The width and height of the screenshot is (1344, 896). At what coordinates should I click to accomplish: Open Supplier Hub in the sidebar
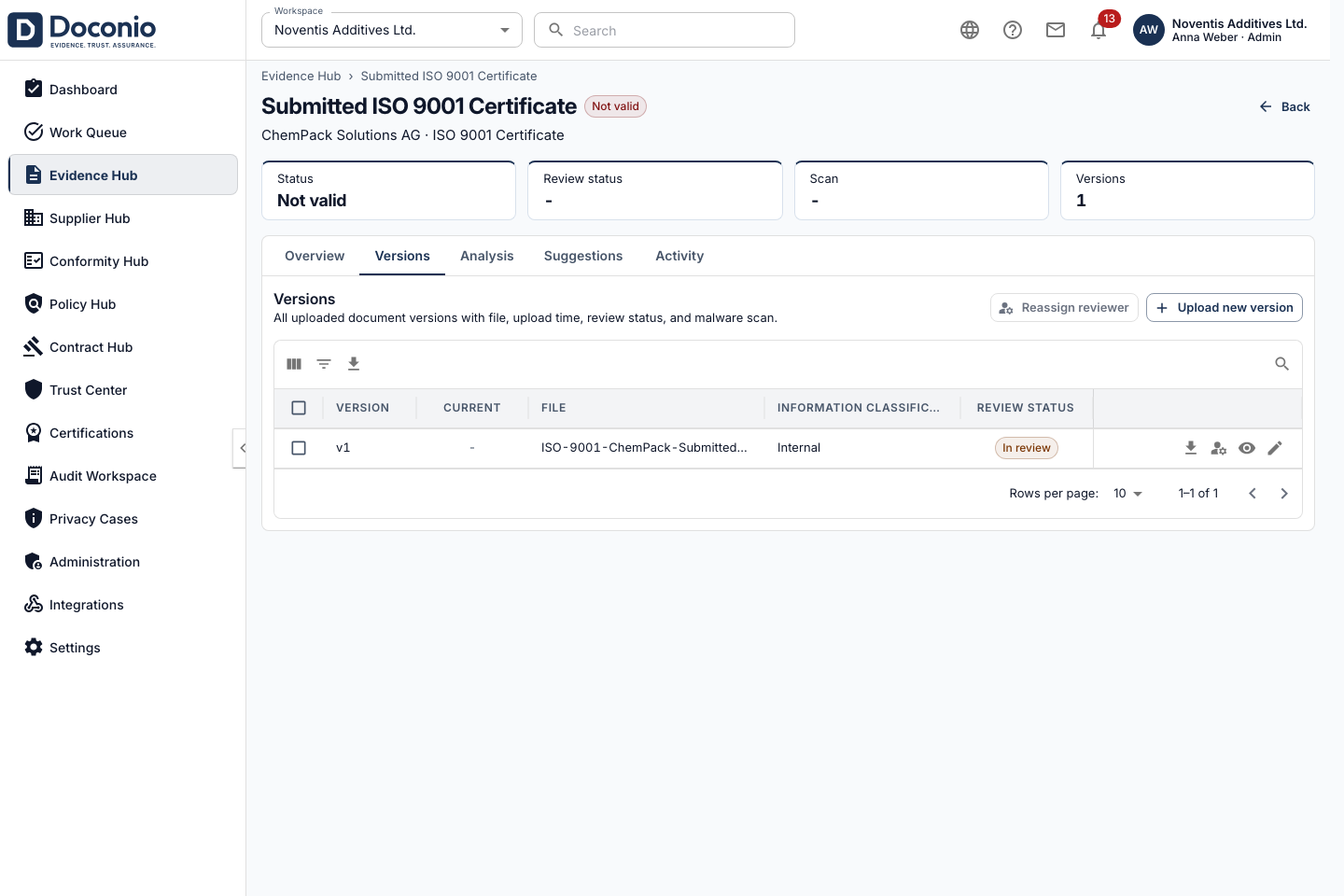tap(123, 218)
